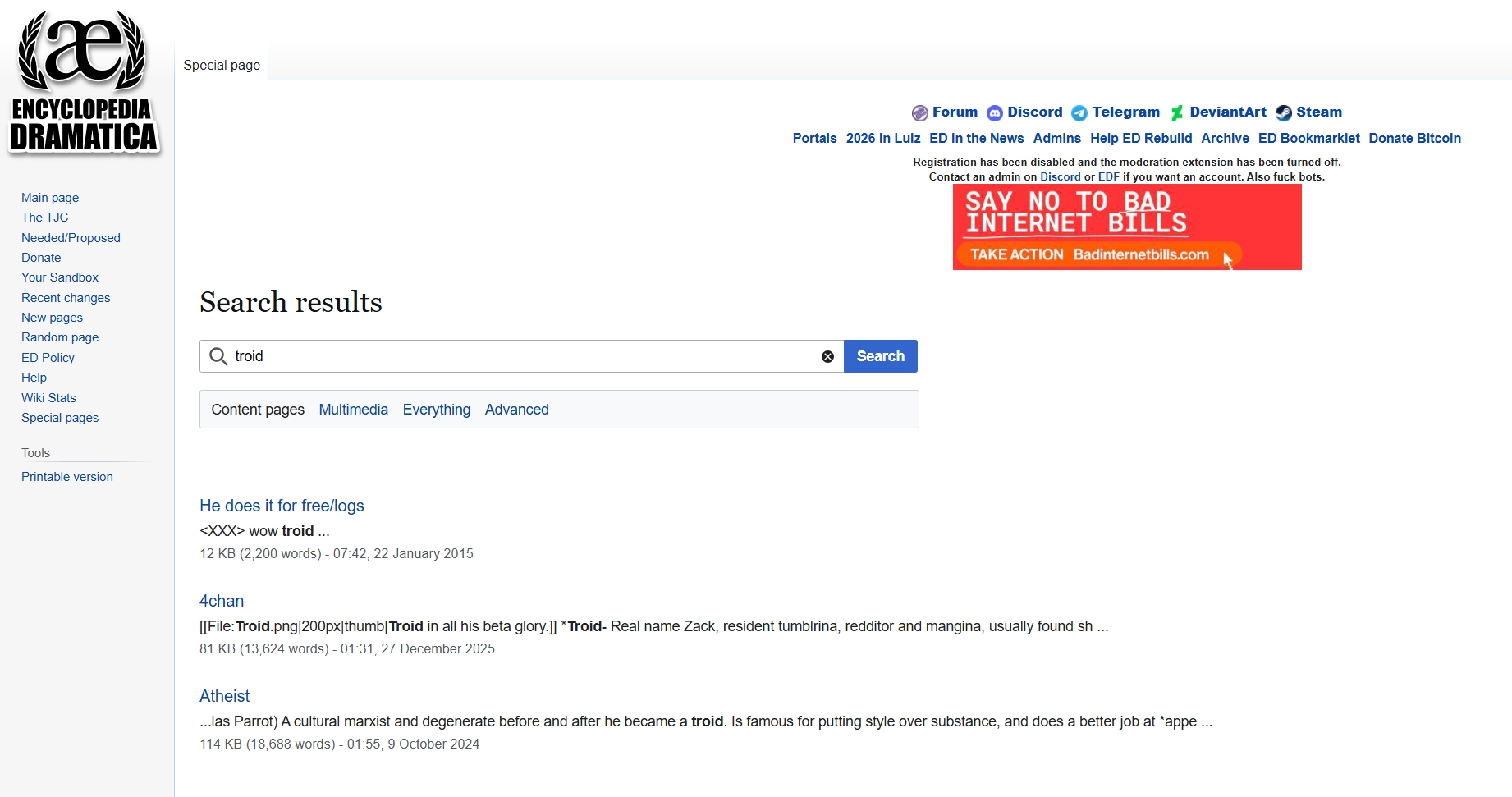Go to Main page in sidebar

(50, 198)
